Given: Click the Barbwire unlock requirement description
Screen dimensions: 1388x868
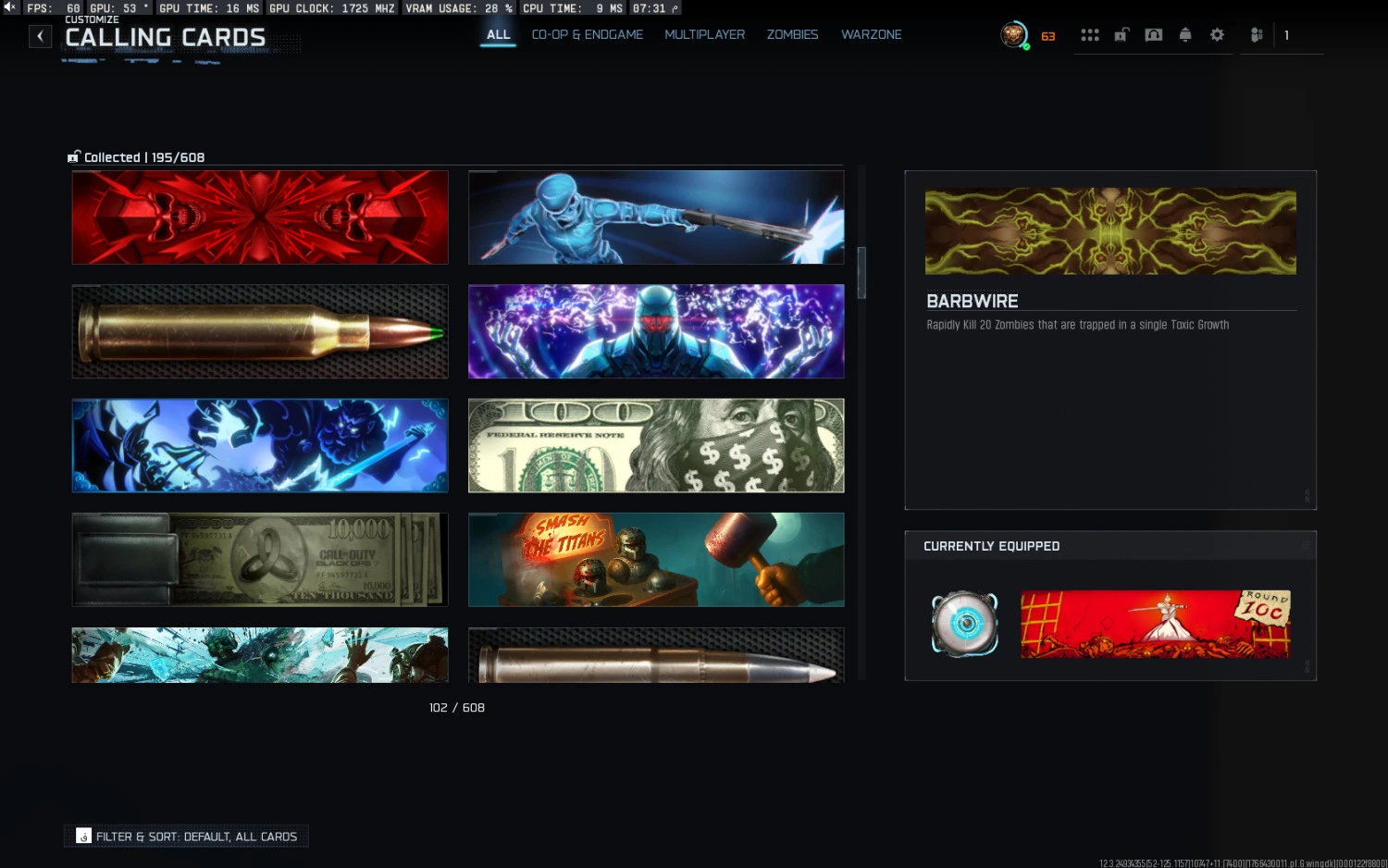Looking at the screenshot, I should tap(1078, 325).
